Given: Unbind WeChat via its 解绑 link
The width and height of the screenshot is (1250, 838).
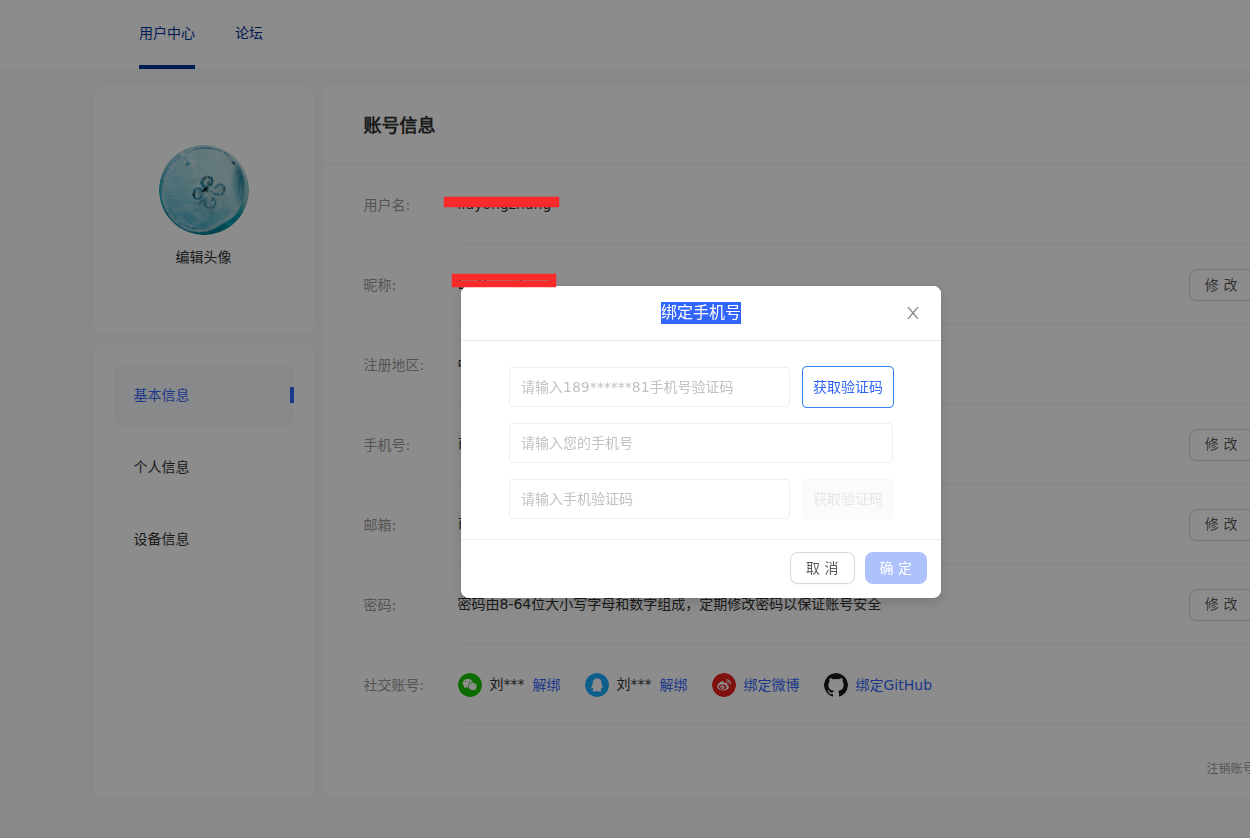Looking at the screenshot, I should pyautogui.click(x=546, y=685).
